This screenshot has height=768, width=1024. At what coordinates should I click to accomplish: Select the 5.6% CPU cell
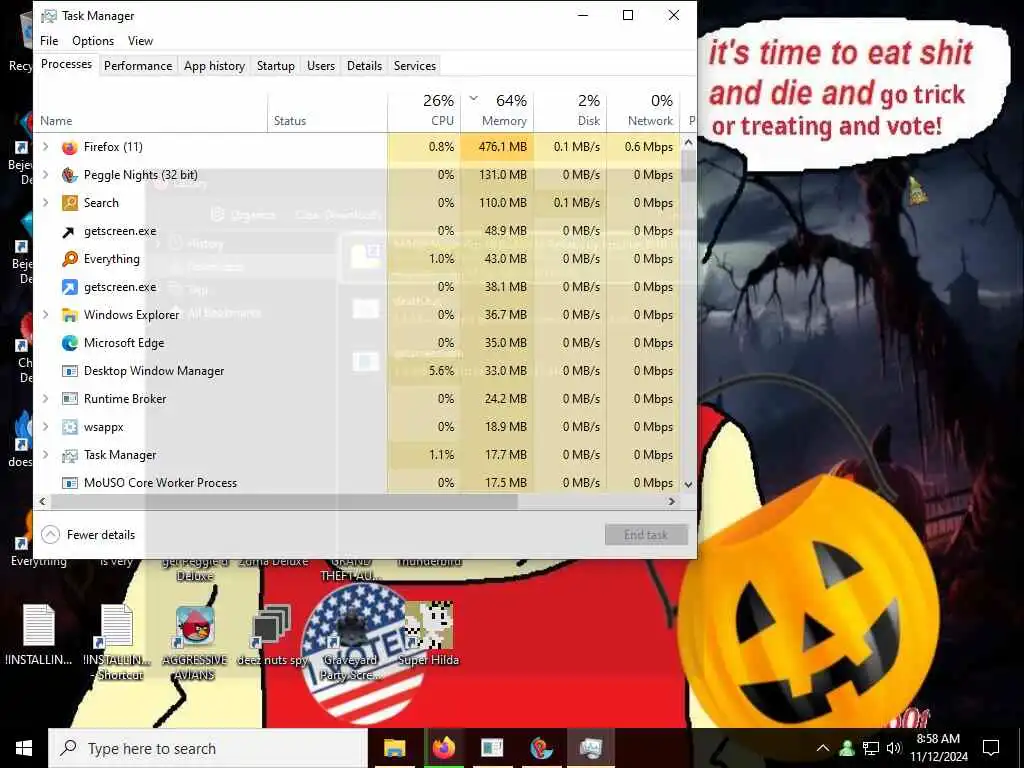424,371
